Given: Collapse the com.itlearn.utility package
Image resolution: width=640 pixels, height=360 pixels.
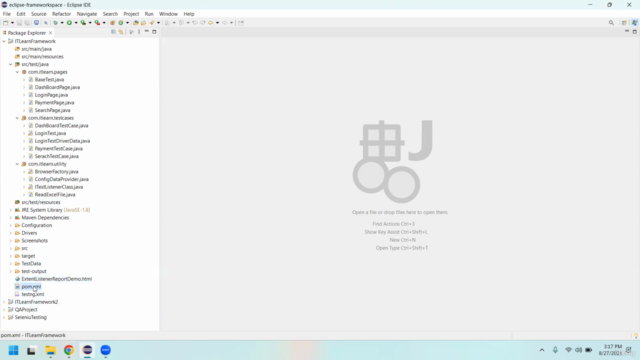Looking at the screenshot, I should pos(18,164).
